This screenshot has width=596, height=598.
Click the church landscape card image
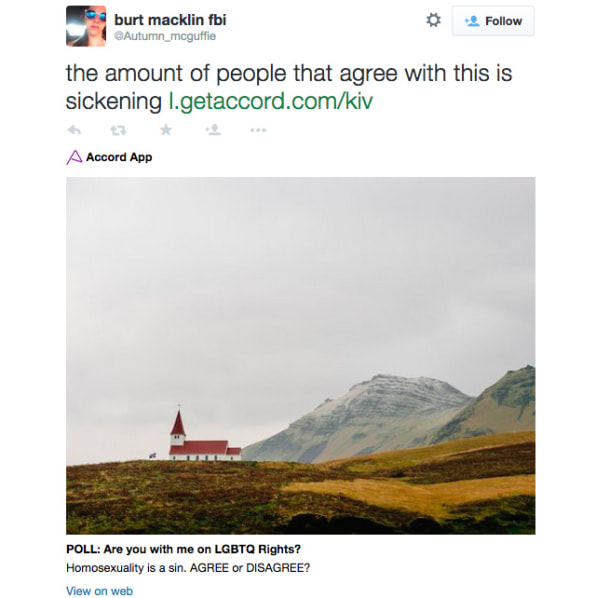(x=300, y=355)
